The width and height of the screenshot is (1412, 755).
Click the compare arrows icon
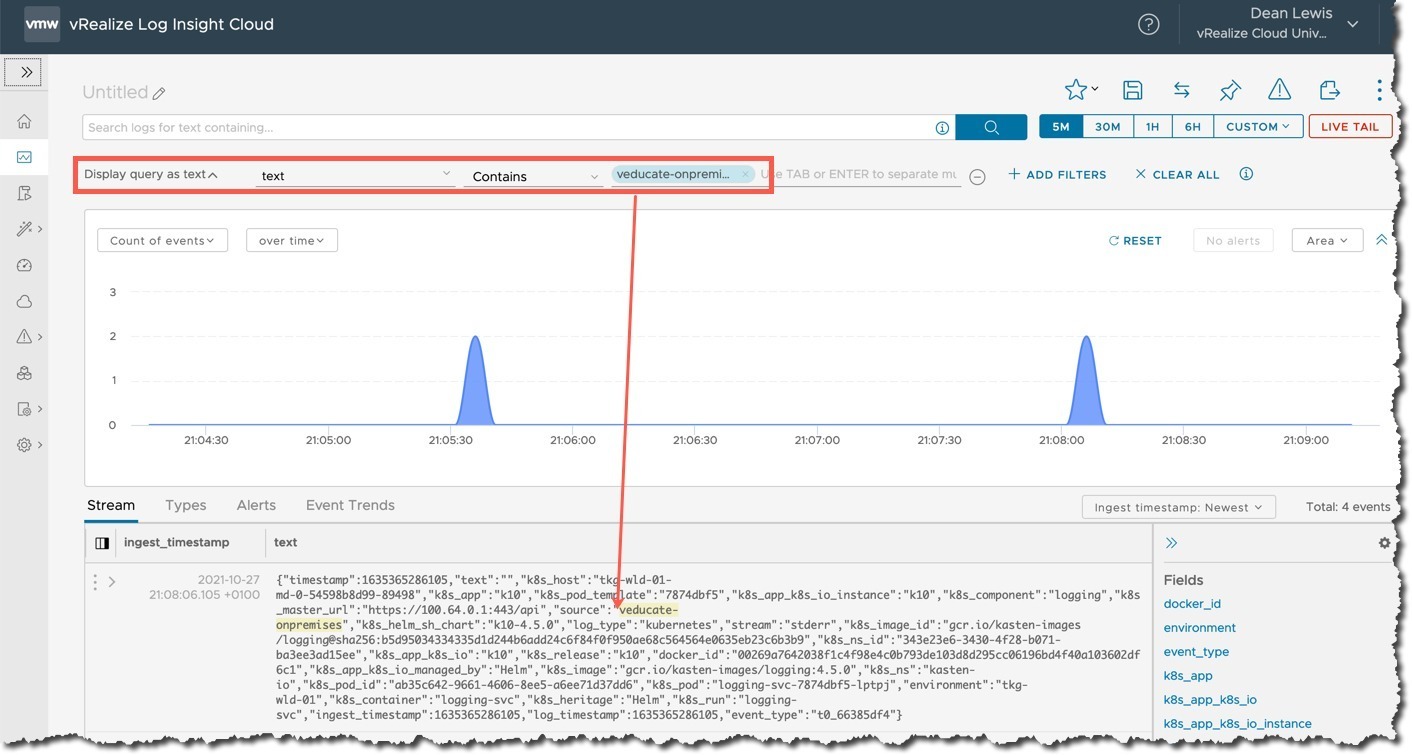click(x=1181, y=90)
